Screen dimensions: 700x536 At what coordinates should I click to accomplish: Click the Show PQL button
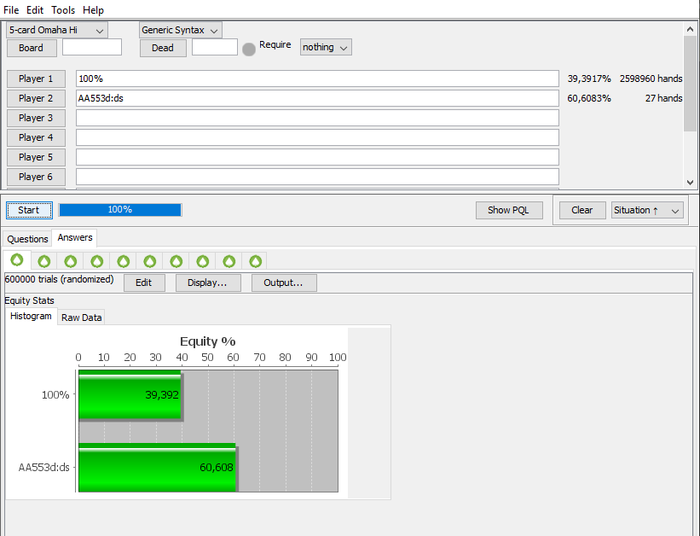coord(509,210)
